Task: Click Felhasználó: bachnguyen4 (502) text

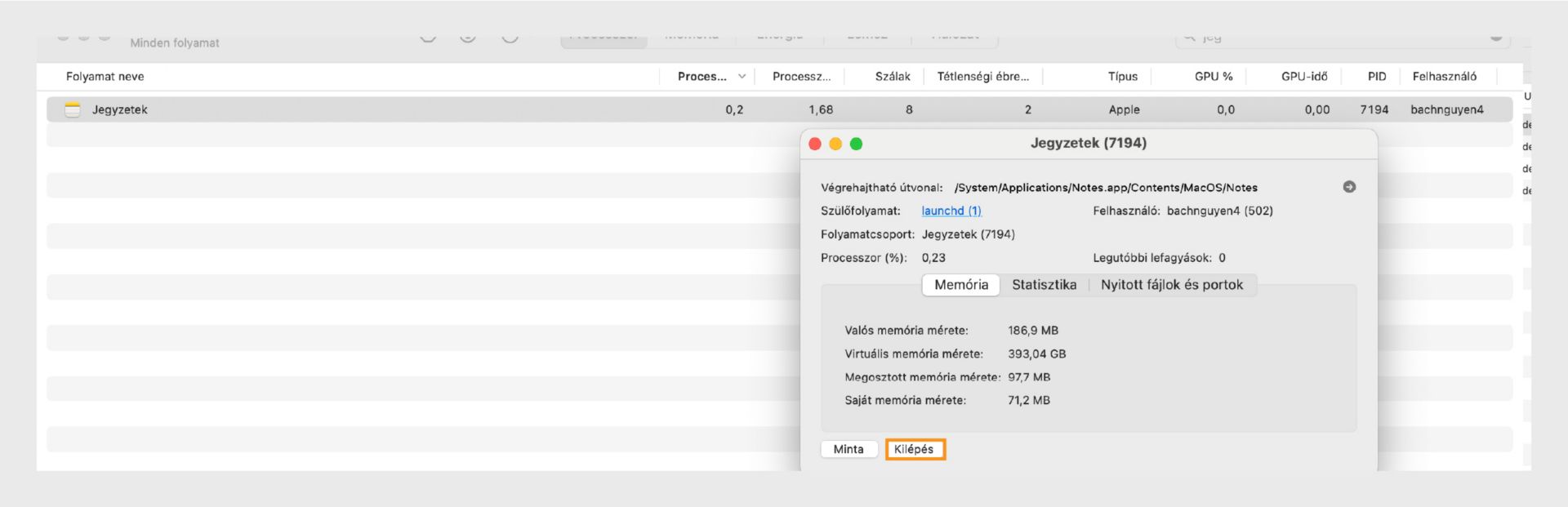Action: 1183,211
